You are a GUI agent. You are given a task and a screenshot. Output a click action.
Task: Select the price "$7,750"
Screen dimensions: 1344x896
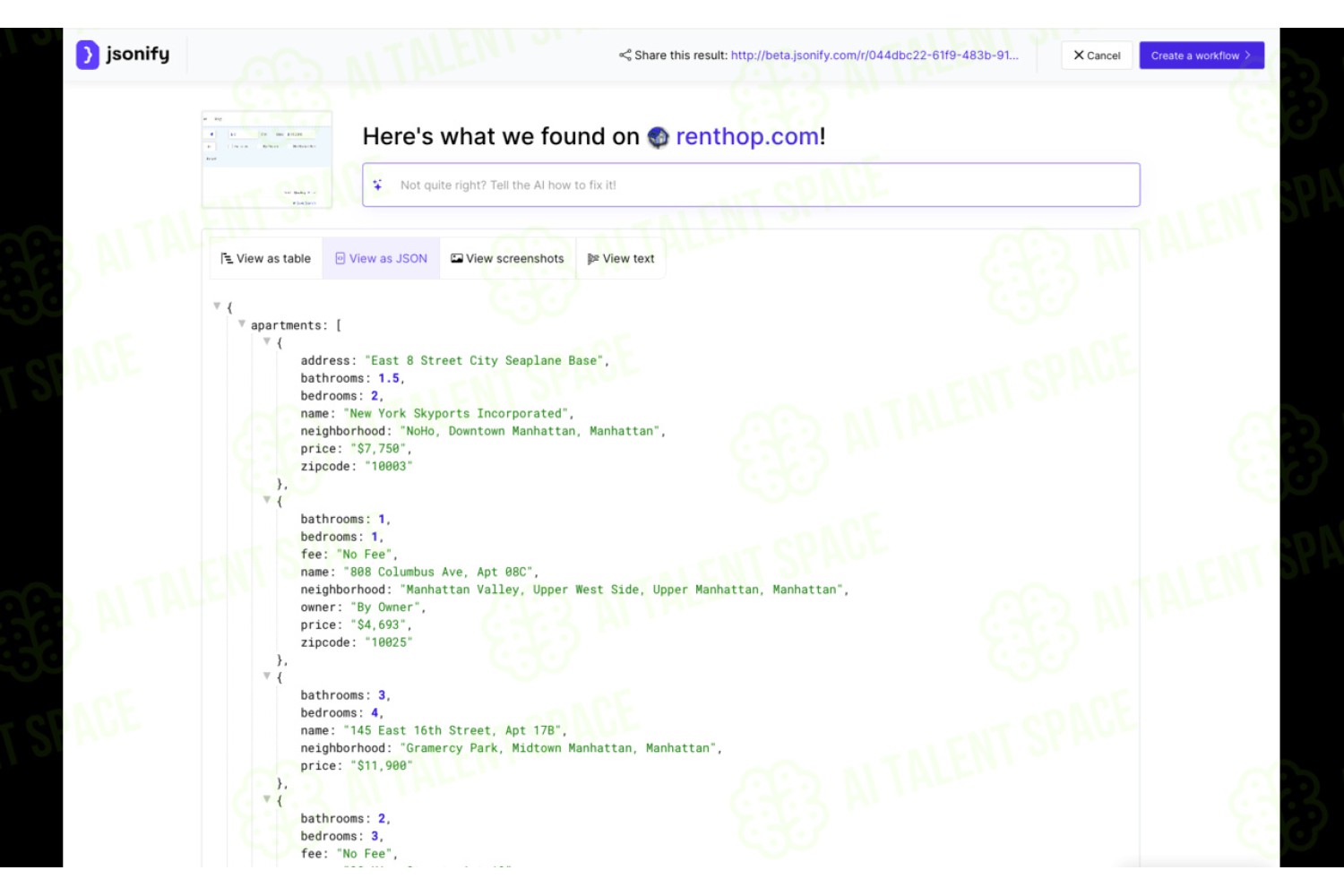(x=378, y=449)
